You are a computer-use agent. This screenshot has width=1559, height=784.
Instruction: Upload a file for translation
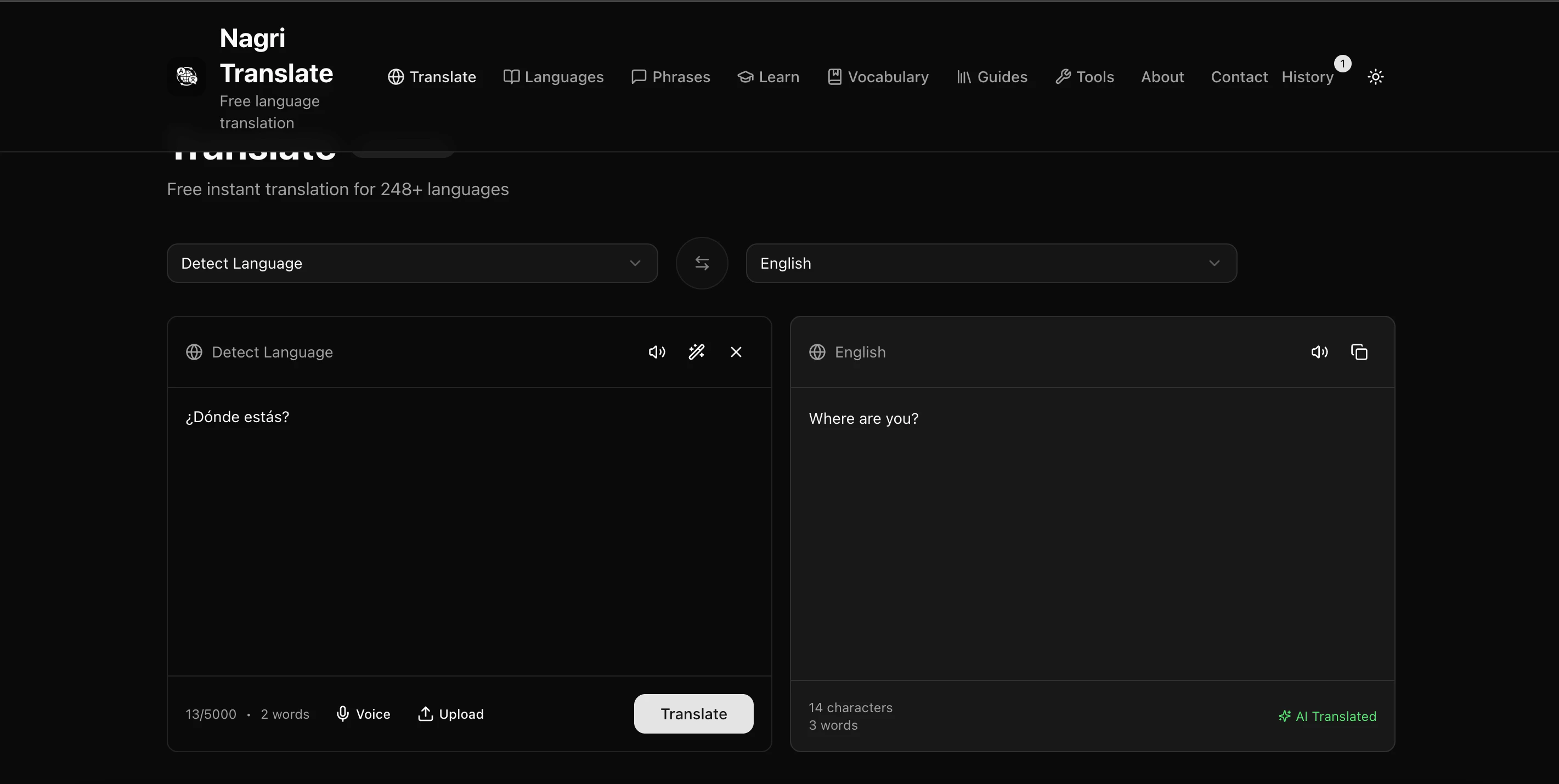(x=451, y=714)
